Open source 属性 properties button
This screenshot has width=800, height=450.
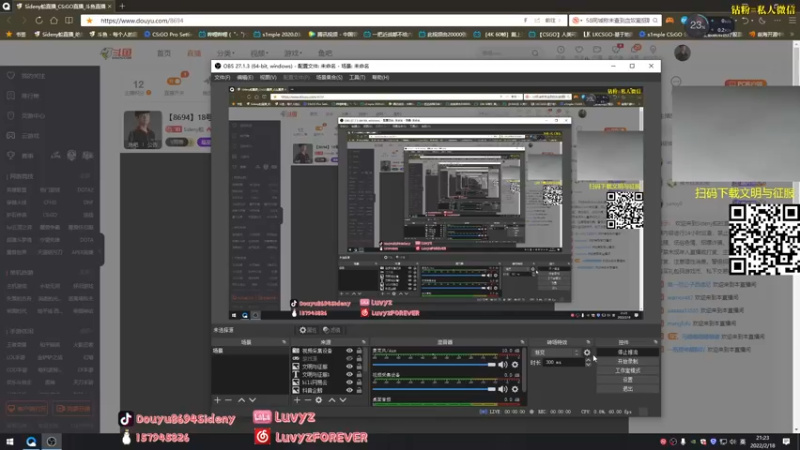click(x=308, y=330)
